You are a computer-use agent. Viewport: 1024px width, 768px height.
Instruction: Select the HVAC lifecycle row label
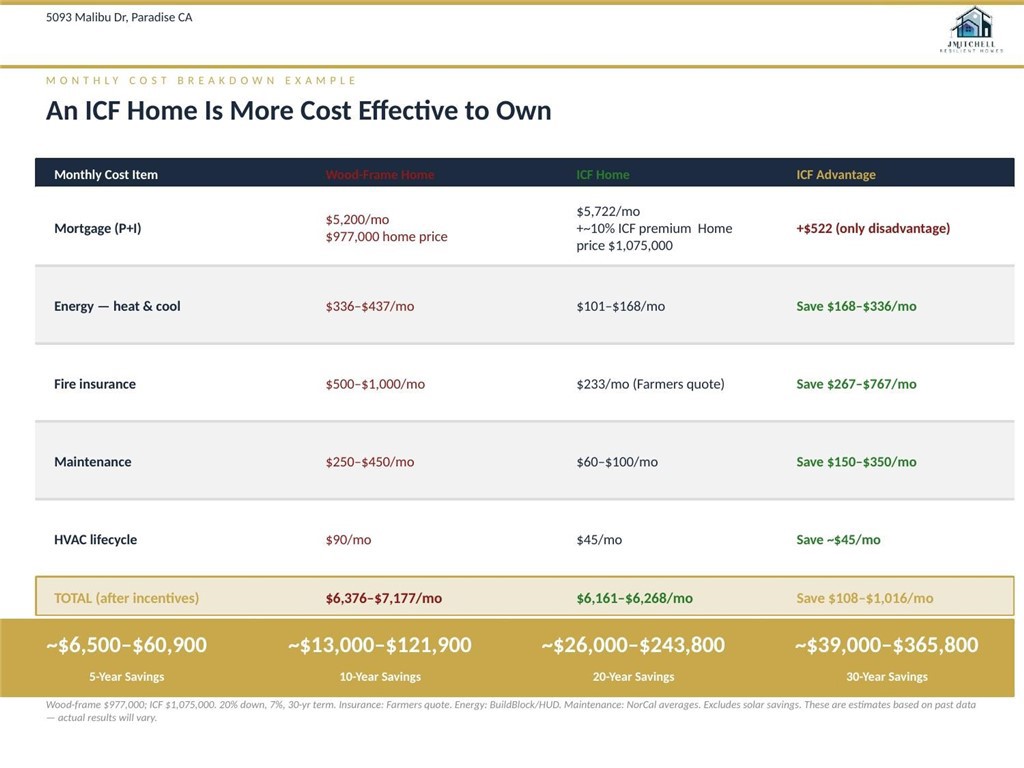[95, 540]
